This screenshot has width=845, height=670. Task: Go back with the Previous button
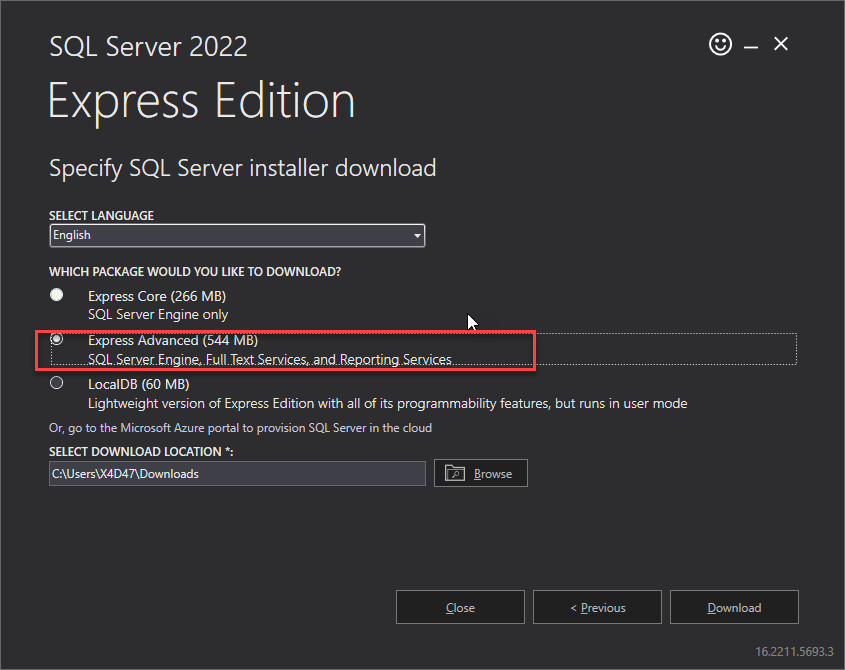pos(597,607)
